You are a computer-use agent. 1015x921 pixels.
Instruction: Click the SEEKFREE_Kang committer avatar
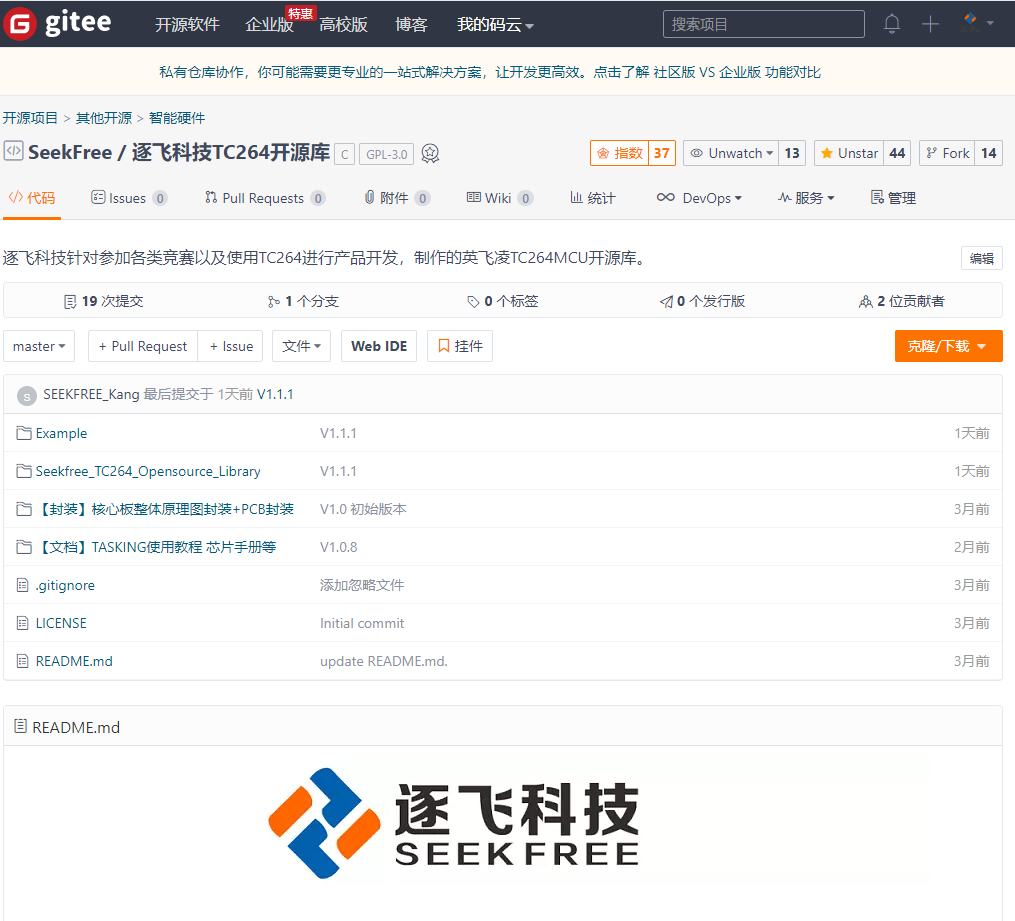click(x=27, y=395)
